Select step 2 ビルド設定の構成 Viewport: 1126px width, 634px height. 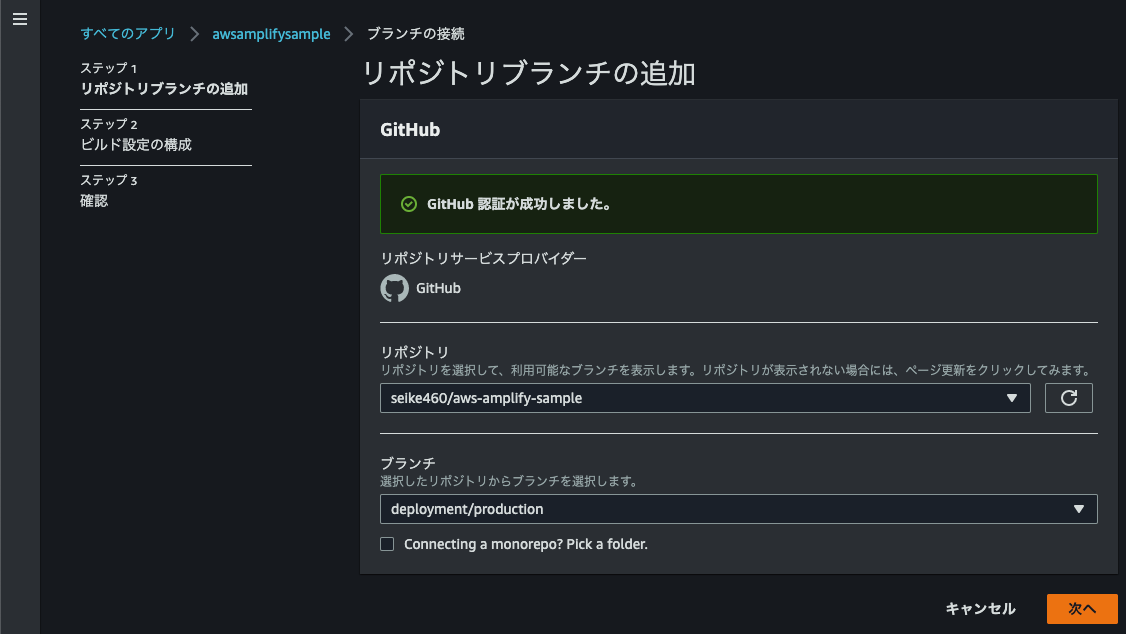(x=136, y=144)
